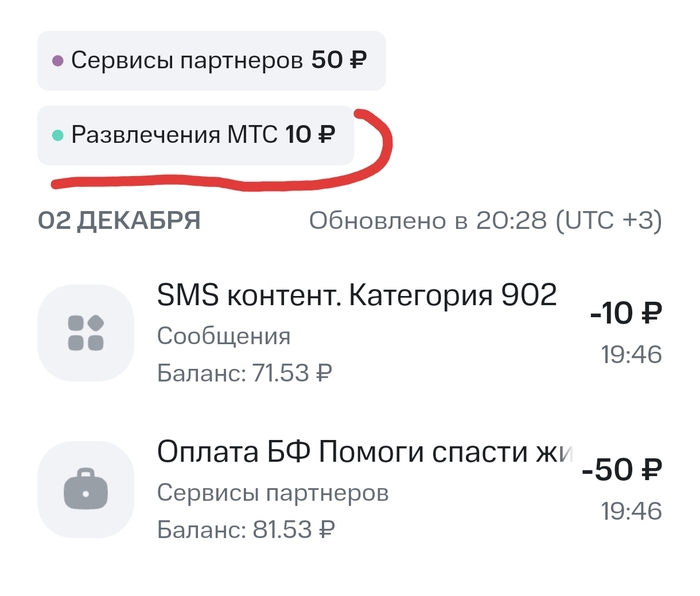
Task: Click the -50 ₽ charge amount
Action: coord(622,469)
